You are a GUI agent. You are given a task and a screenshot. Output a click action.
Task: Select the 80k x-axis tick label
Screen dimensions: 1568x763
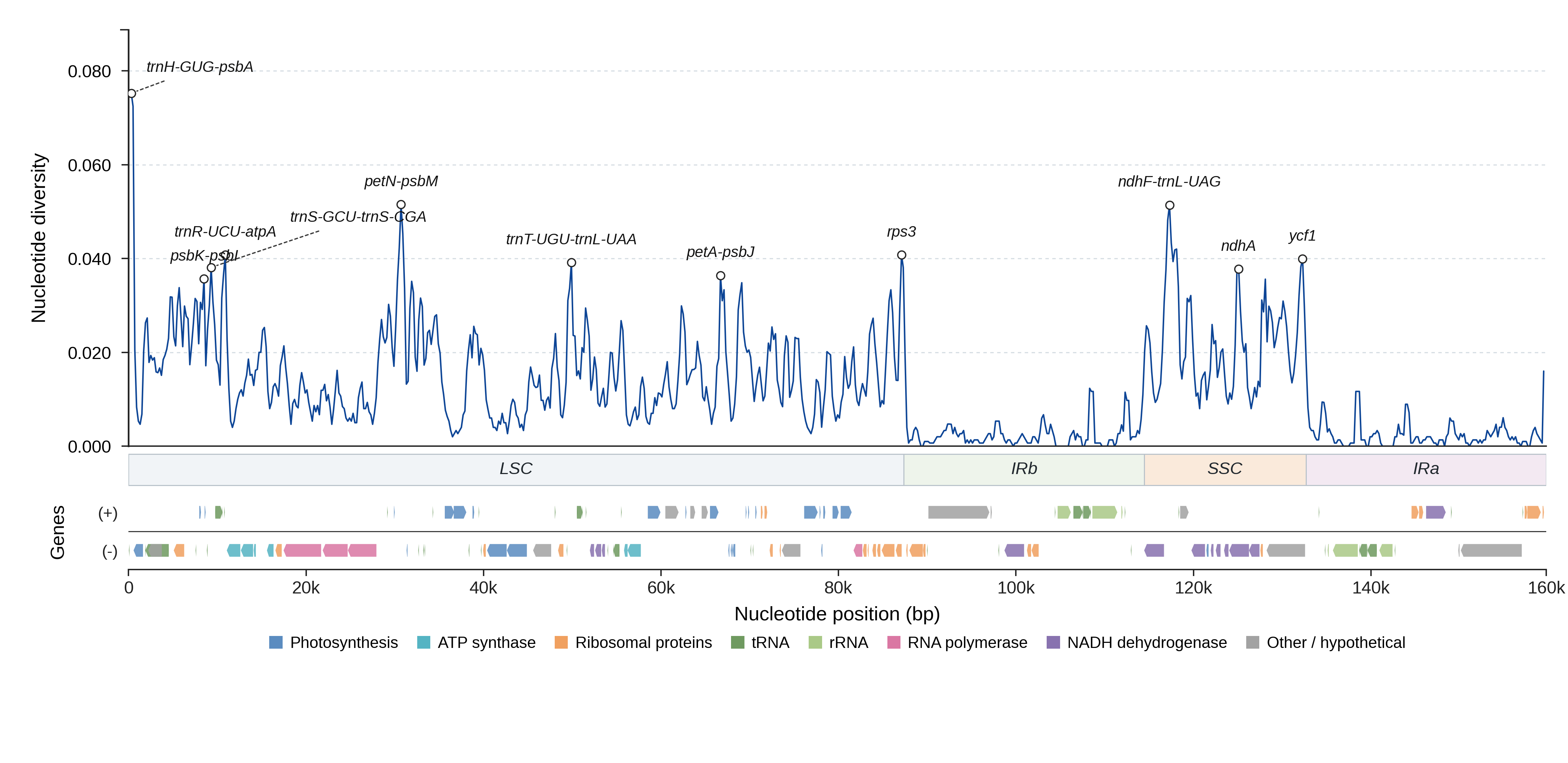click(838, 588)
